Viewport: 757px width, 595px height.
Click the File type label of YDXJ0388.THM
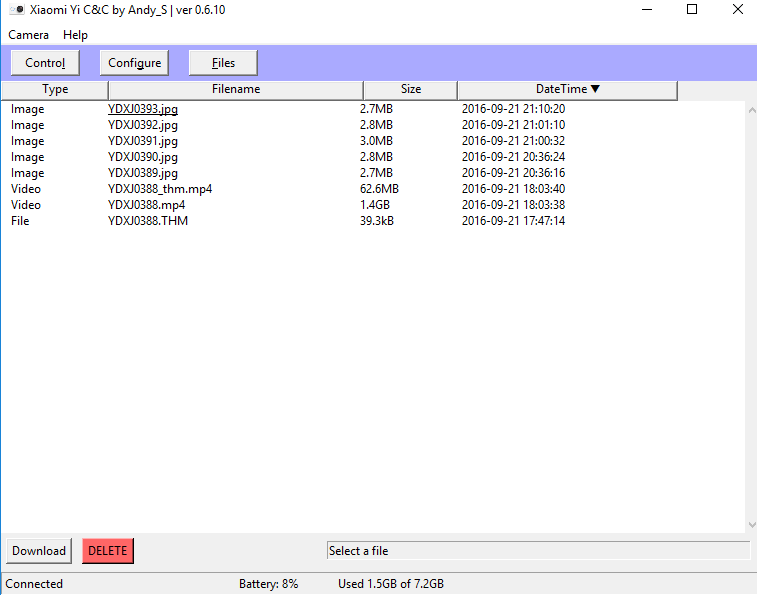(x=20, y=221)
